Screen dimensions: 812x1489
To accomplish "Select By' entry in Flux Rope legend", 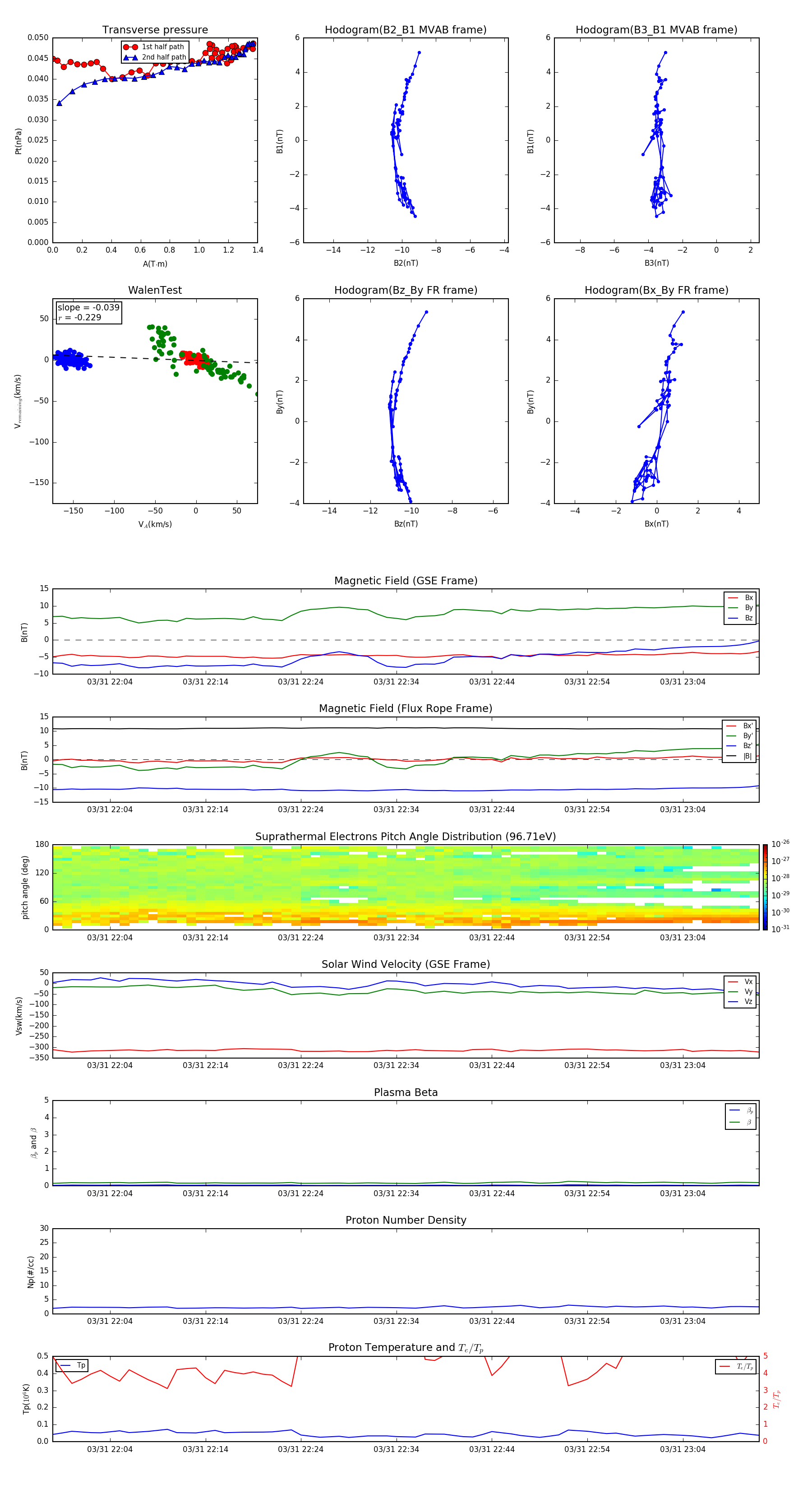I will coord(740,736).
